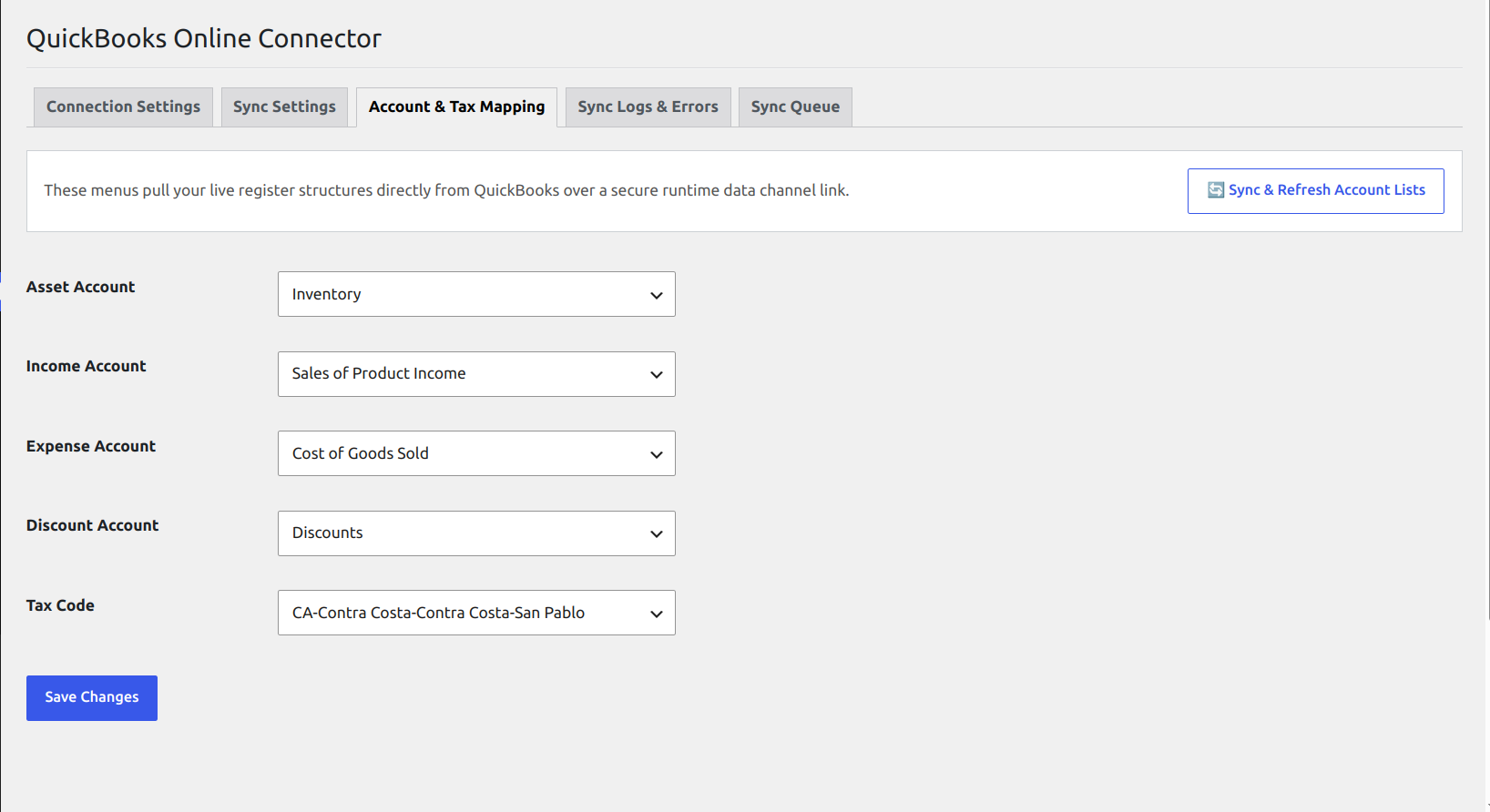Open the Tax Code dropdown
The height and width of the screenshot is (812, 1490).
pyautogui.click(x=476, y=613)
